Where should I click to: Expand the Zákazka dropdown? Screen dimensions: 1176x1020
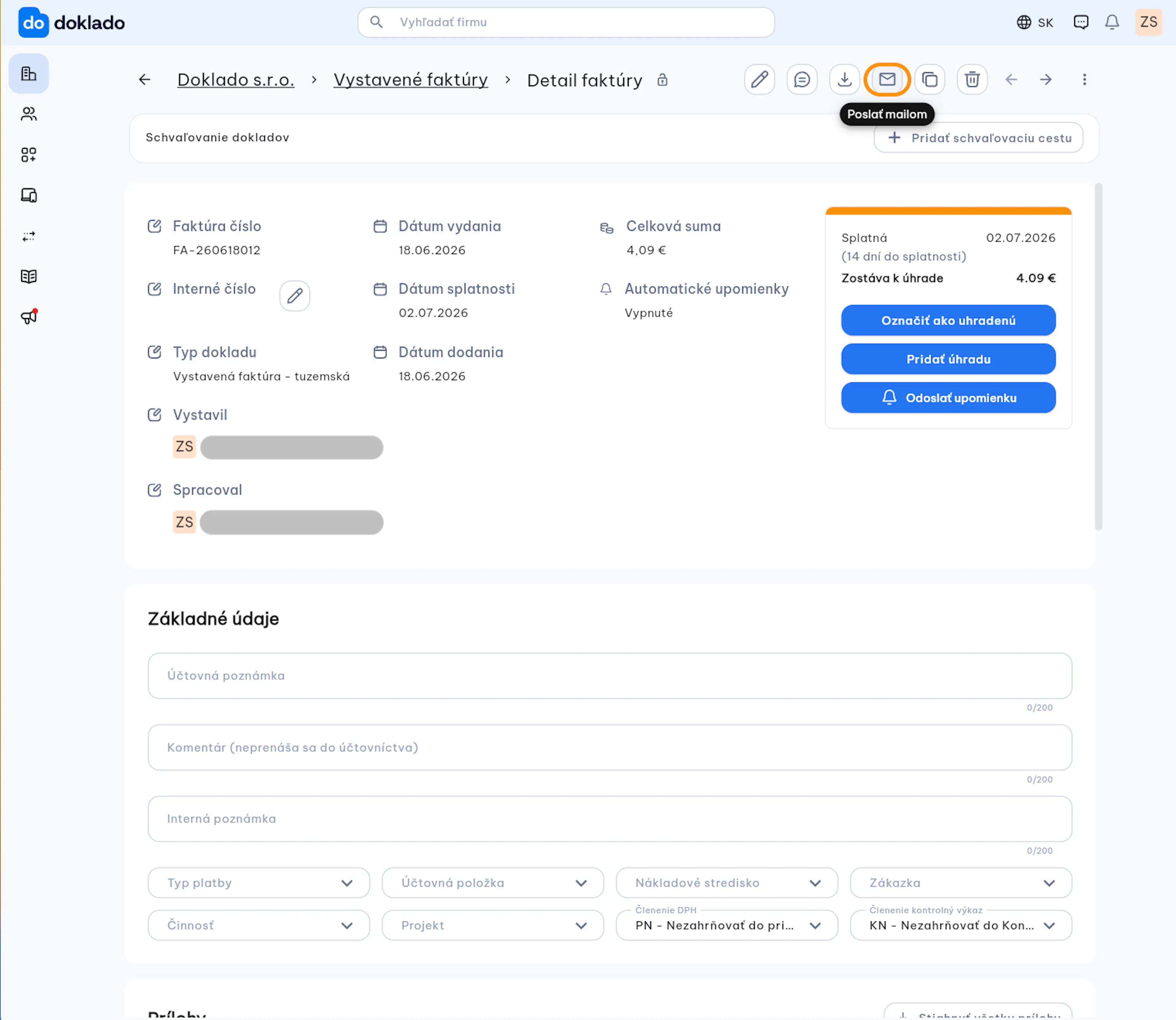point(961,883)
